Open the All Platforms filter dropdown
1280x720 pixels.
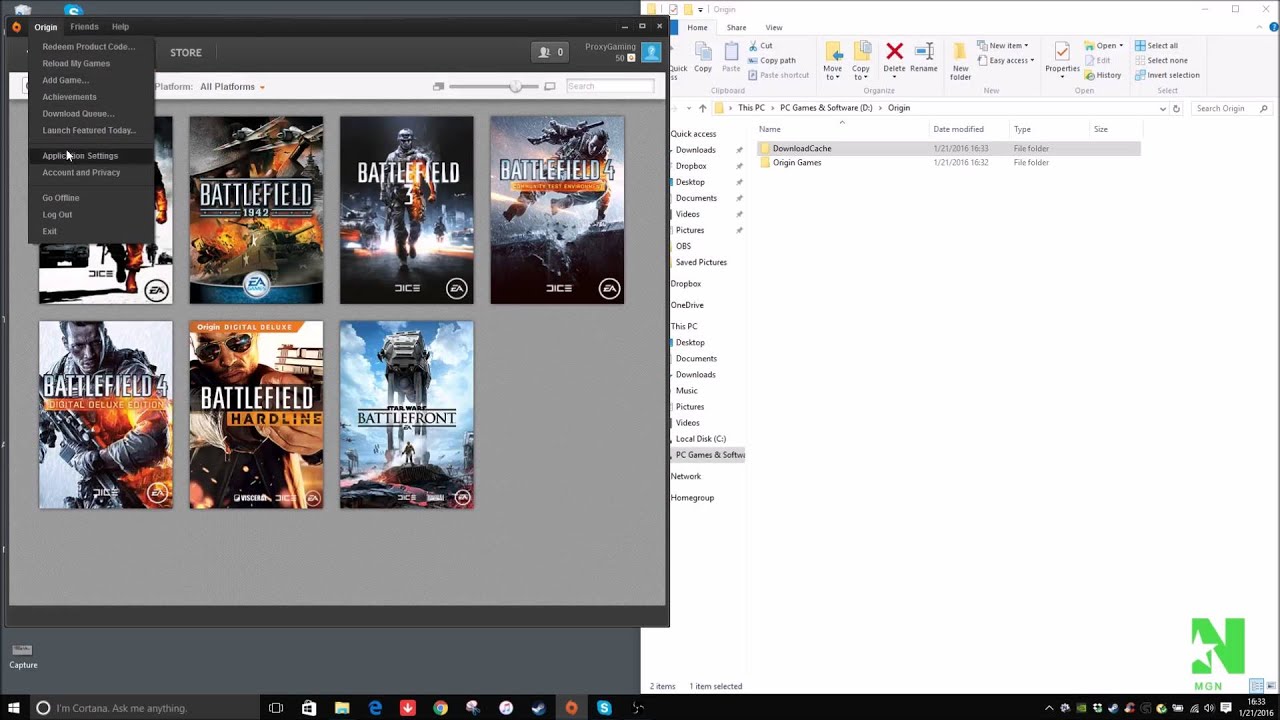coord(232,87)
